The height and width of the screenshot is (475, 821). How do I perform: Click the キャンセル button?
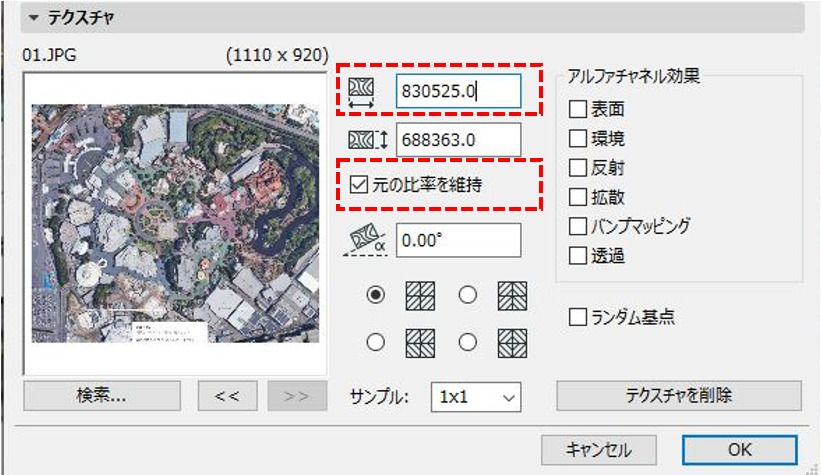coord(598,450)
